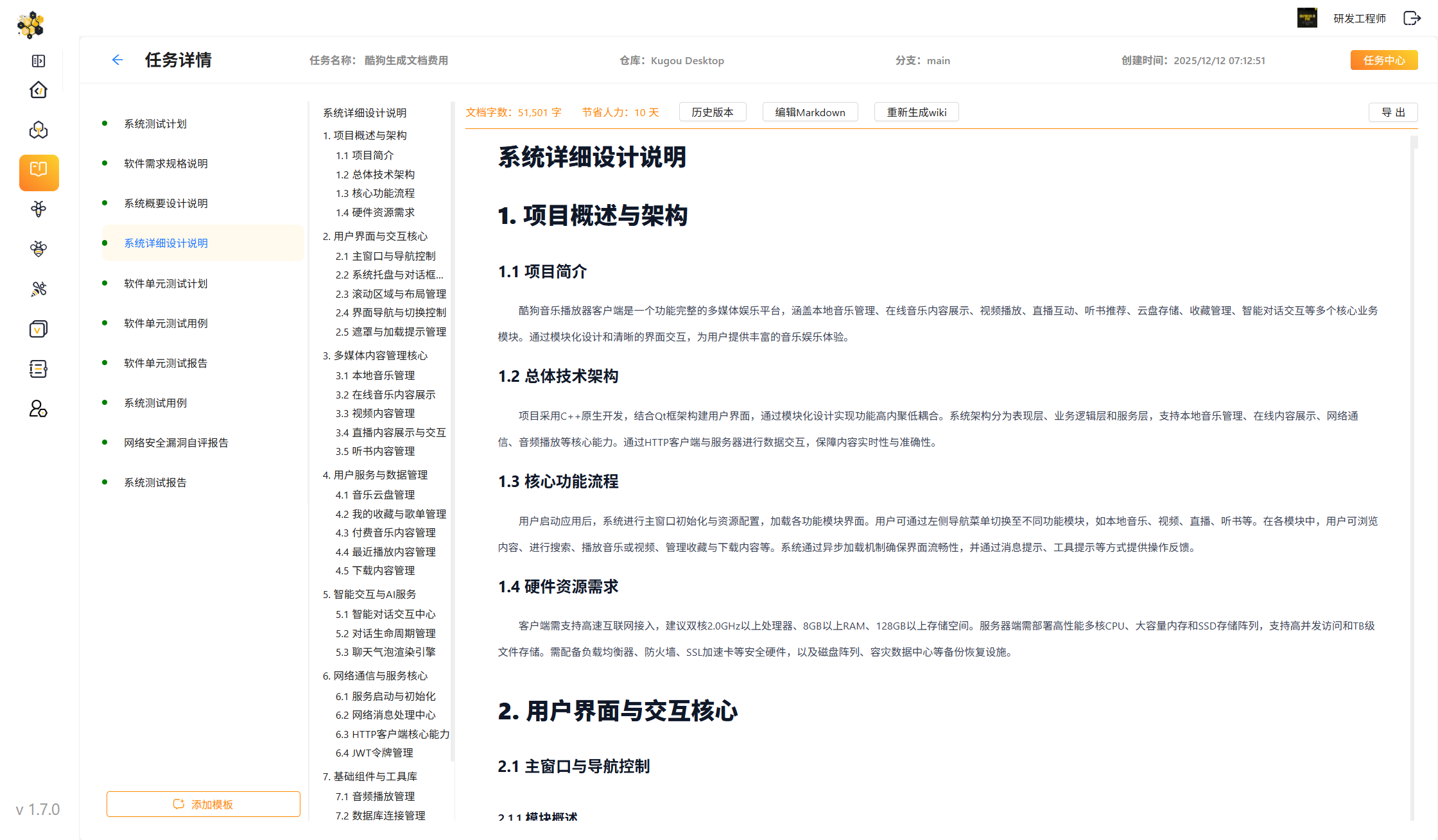Click the back arrow beside 任务详情
This screenshot has width=1438, height=840.
click(x=117, y=60)
